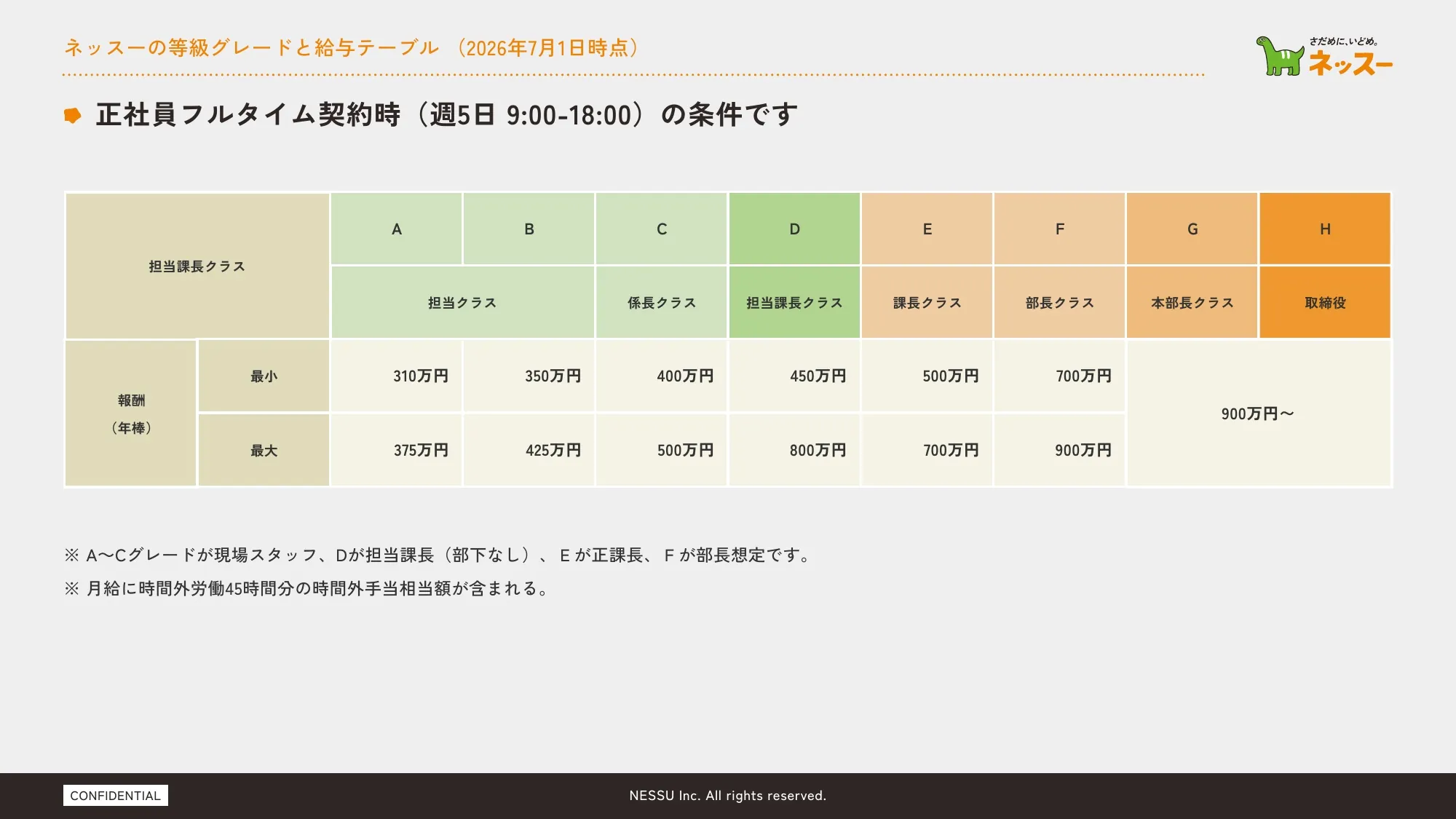The height and width of the screenshot is (819, 1456).
Task: Click the 700万円 cell in grade E maximum
Action: coord(927,450)
